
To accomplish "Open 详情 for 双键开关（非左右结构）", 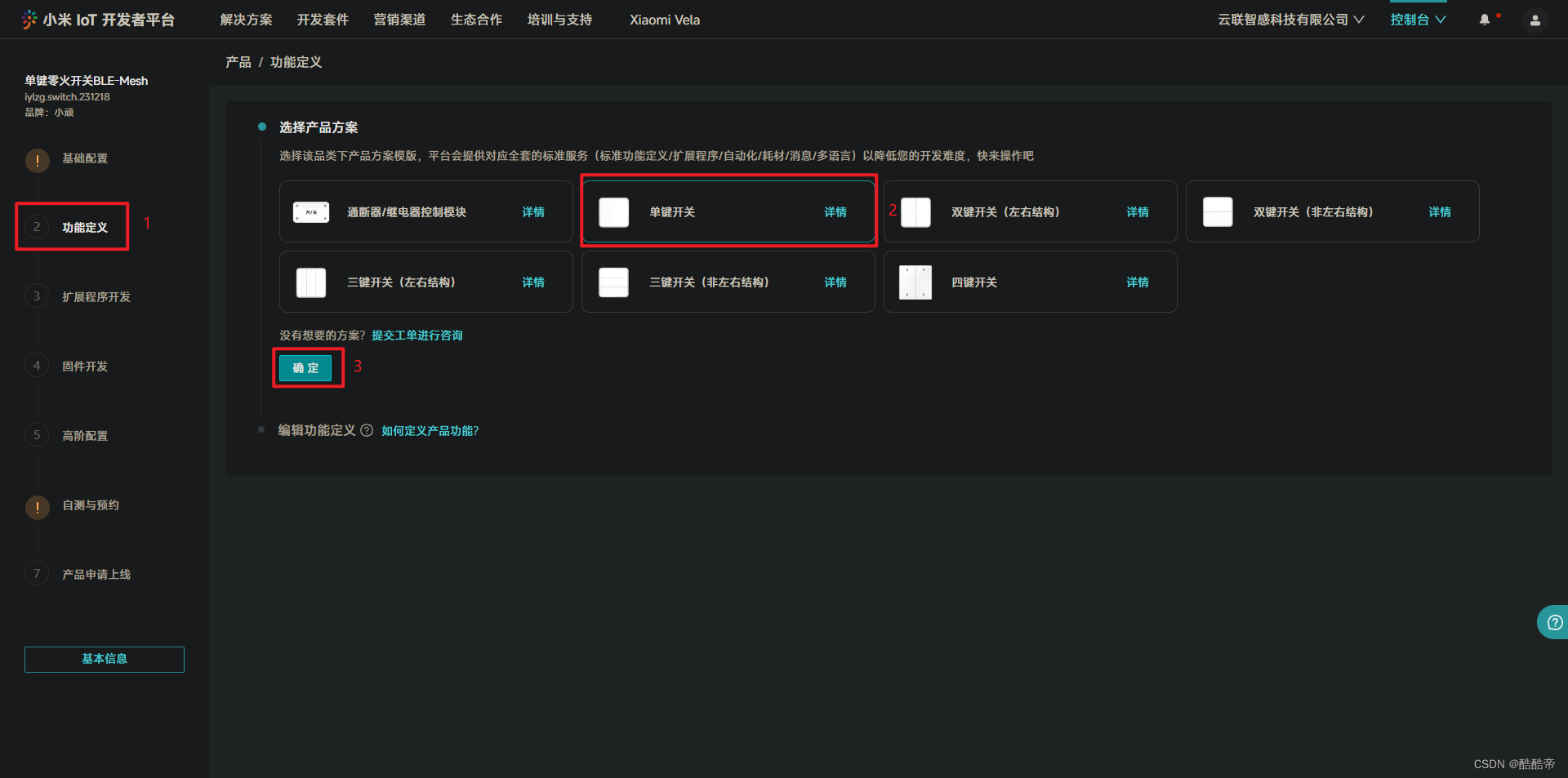I will [1440, 212].
